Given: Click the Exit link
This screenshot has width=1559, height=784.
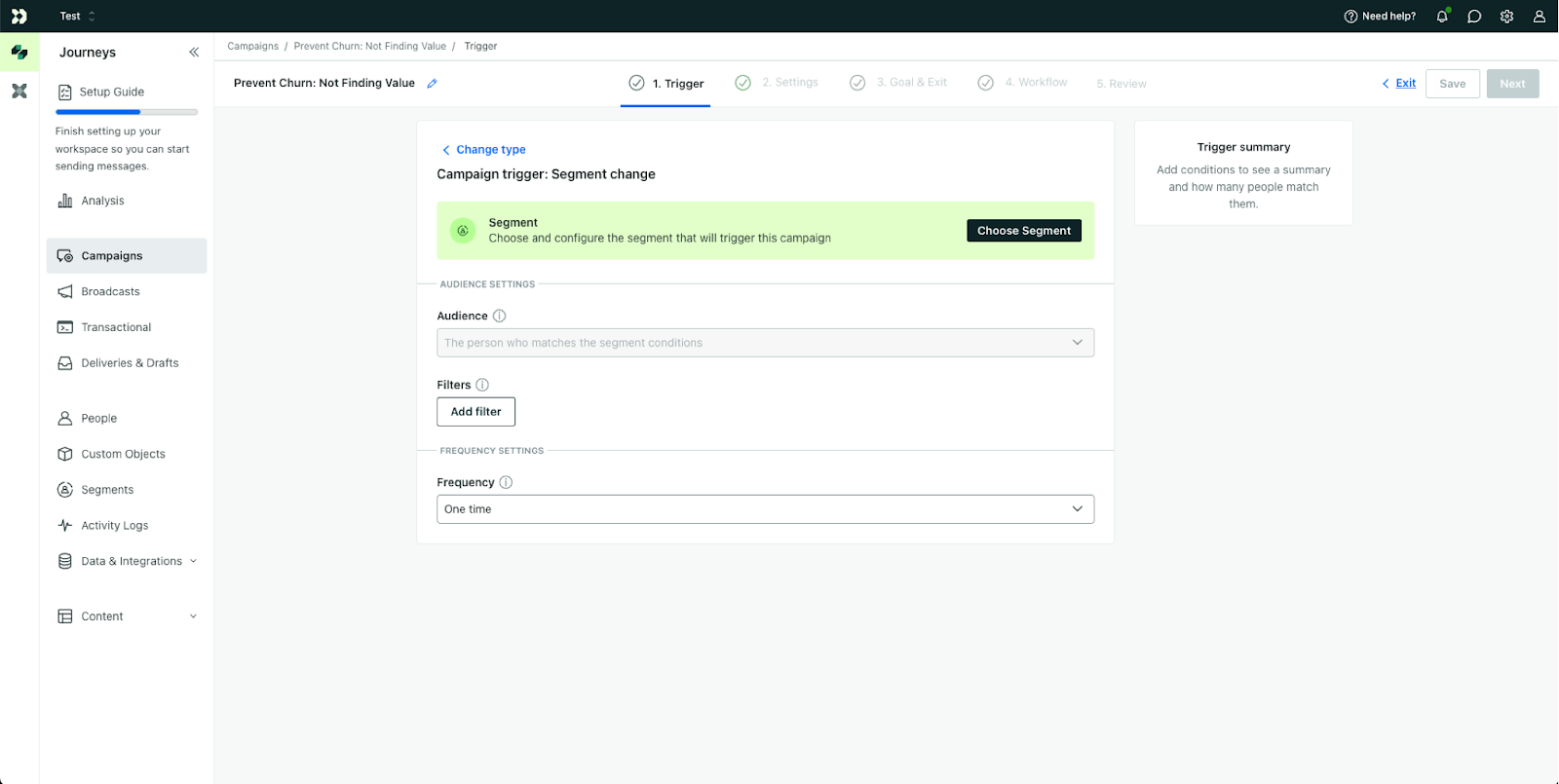Looking at the screenshot, I should click(x=1399, y=84).
